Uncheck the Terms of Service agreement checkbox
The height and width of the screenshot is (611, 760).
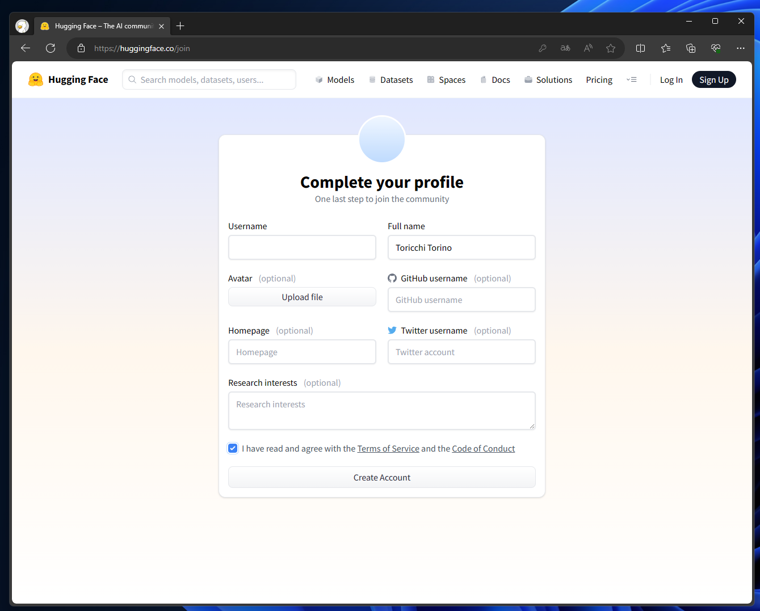(233, 448)
